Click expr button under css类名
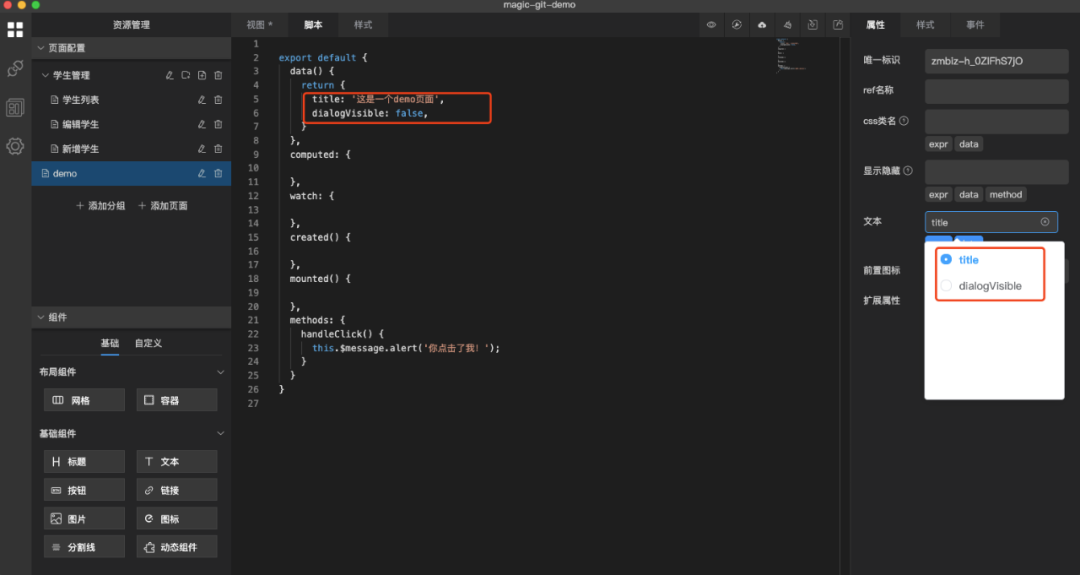Image resolution: width=1080 pixels, height=575 pixels. point(938,144)
